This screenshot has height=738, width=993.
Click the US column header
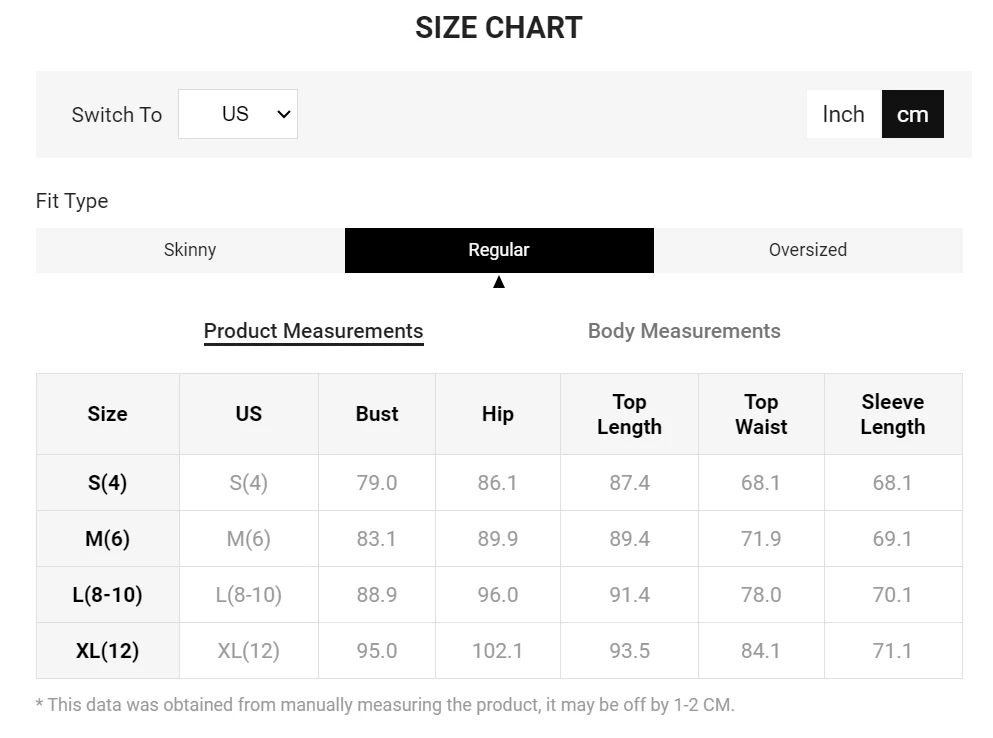click(x=248, y=414)
